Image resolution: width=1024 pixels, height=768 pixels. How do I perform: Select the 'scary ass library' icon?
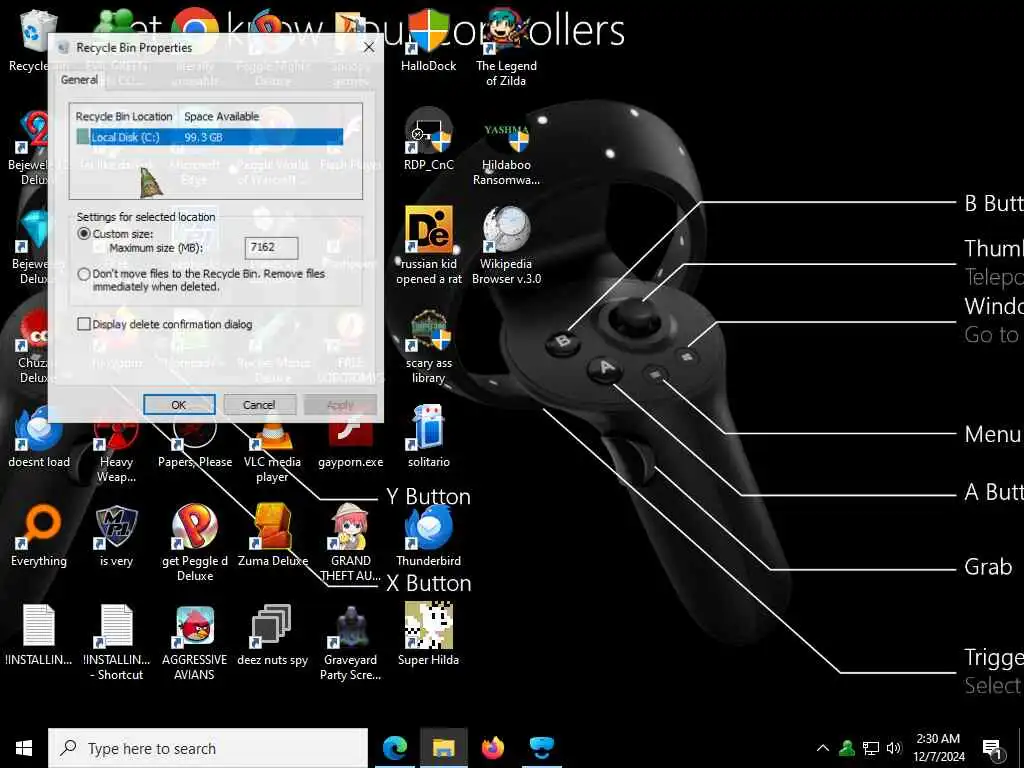click(x=428, y=345)
